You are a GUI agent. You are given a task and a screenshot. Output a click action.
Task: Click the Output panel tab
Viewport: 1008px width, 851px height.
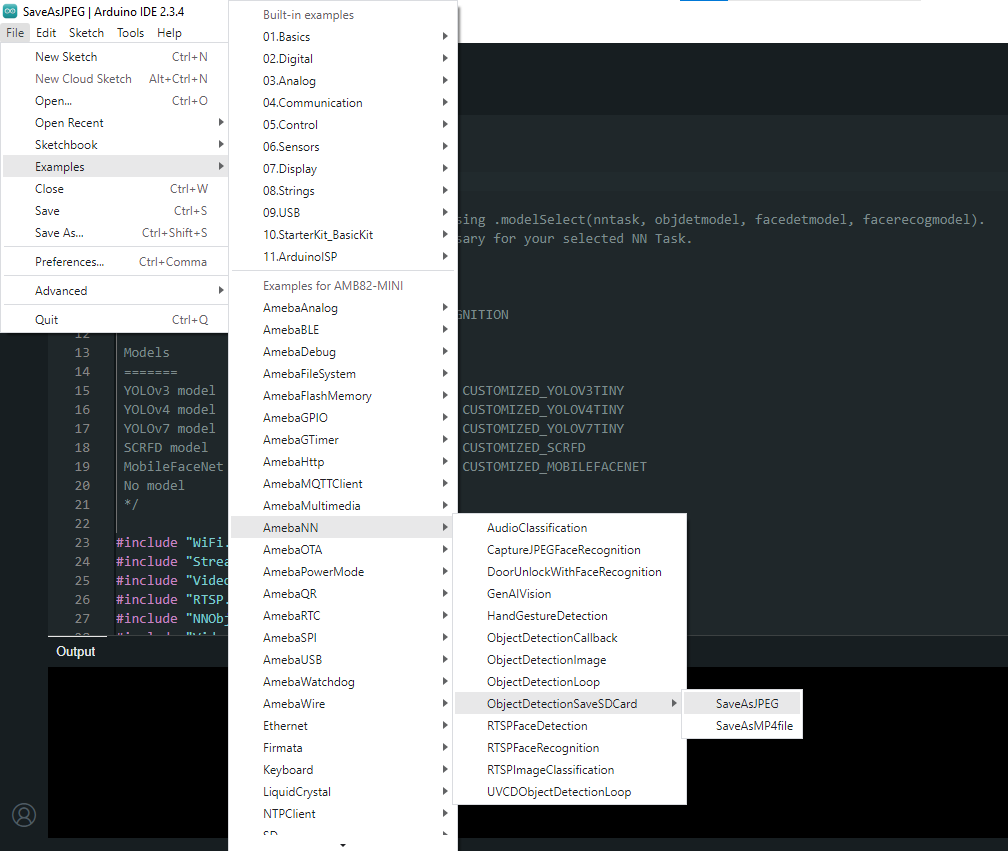pos(76,651)
